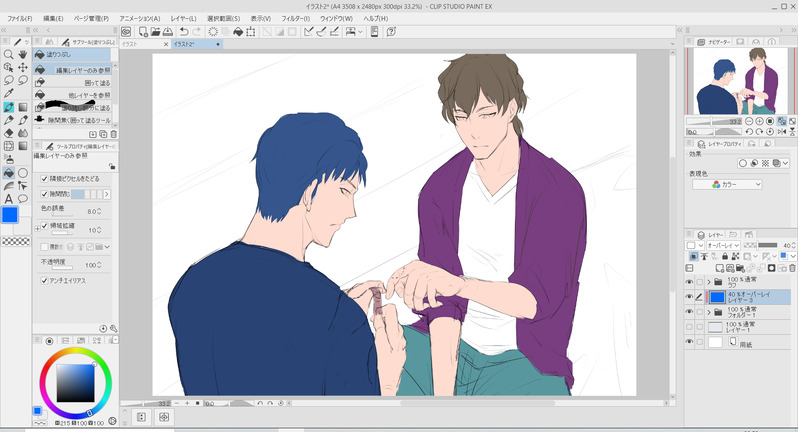The height and width of the screenshot is (432, 798).
Task: Select the Text tool
Action: (8, 199)
